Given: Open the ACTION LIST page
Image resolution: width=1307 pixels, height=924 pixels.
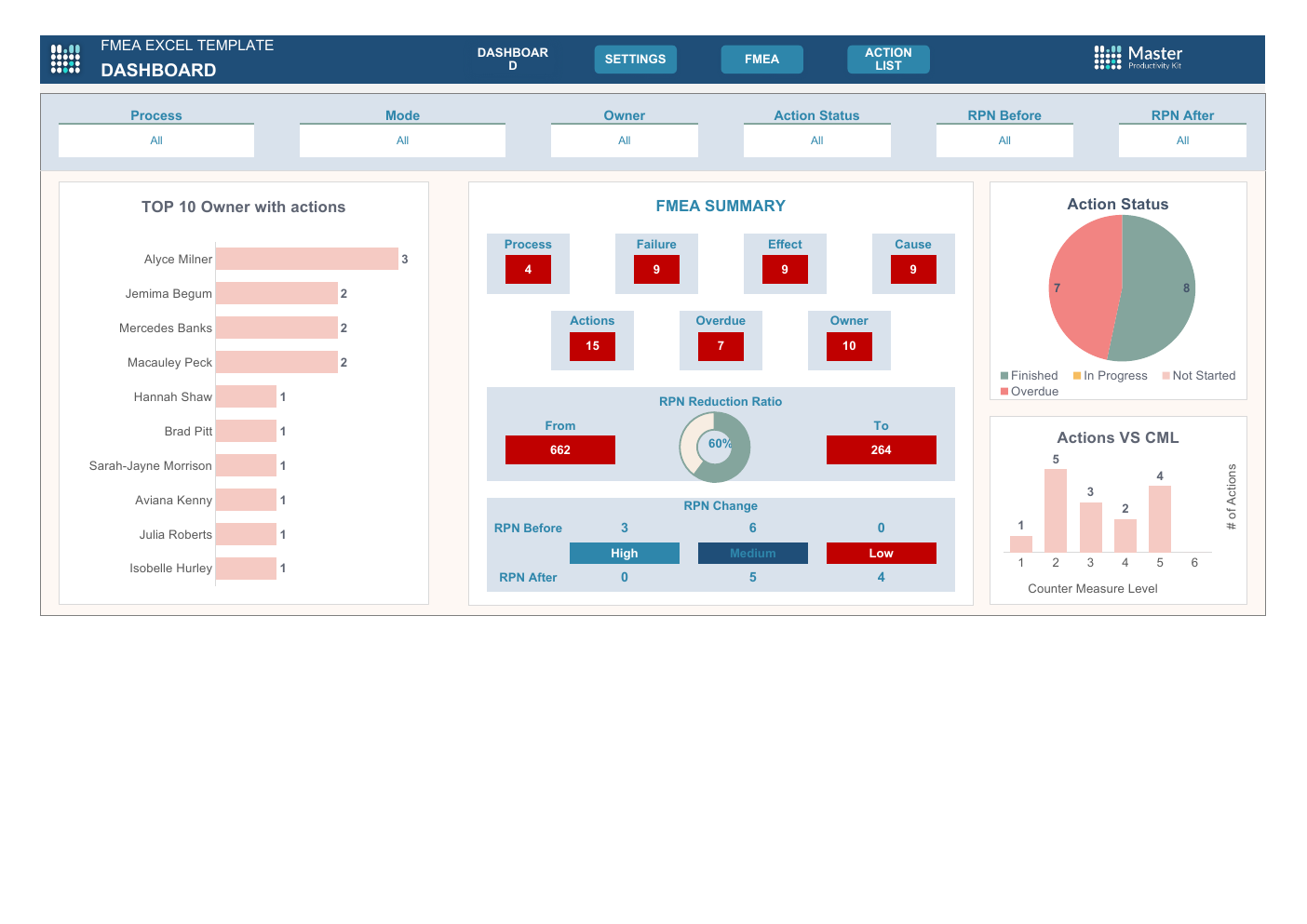Looking at the screenshot, I should [x=888, y=59].
